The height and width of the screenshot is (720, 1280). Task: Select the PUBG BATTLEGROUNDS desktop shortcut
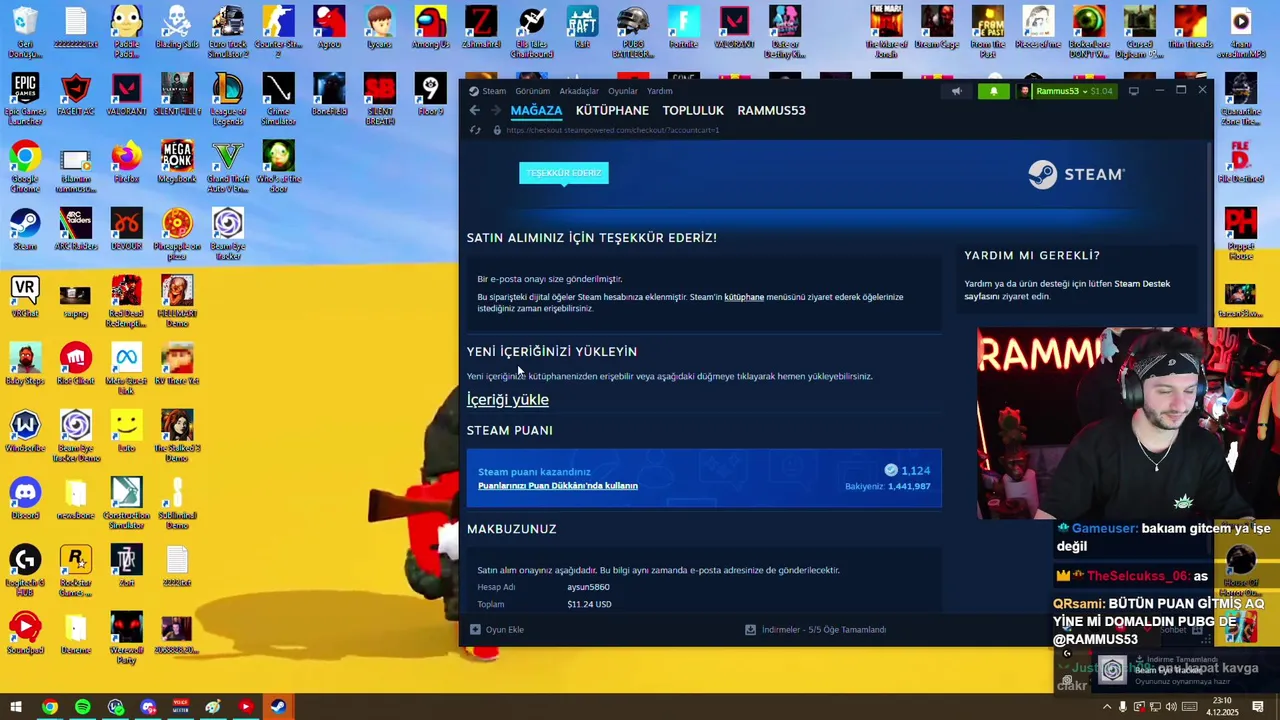(x=633, y=33)
